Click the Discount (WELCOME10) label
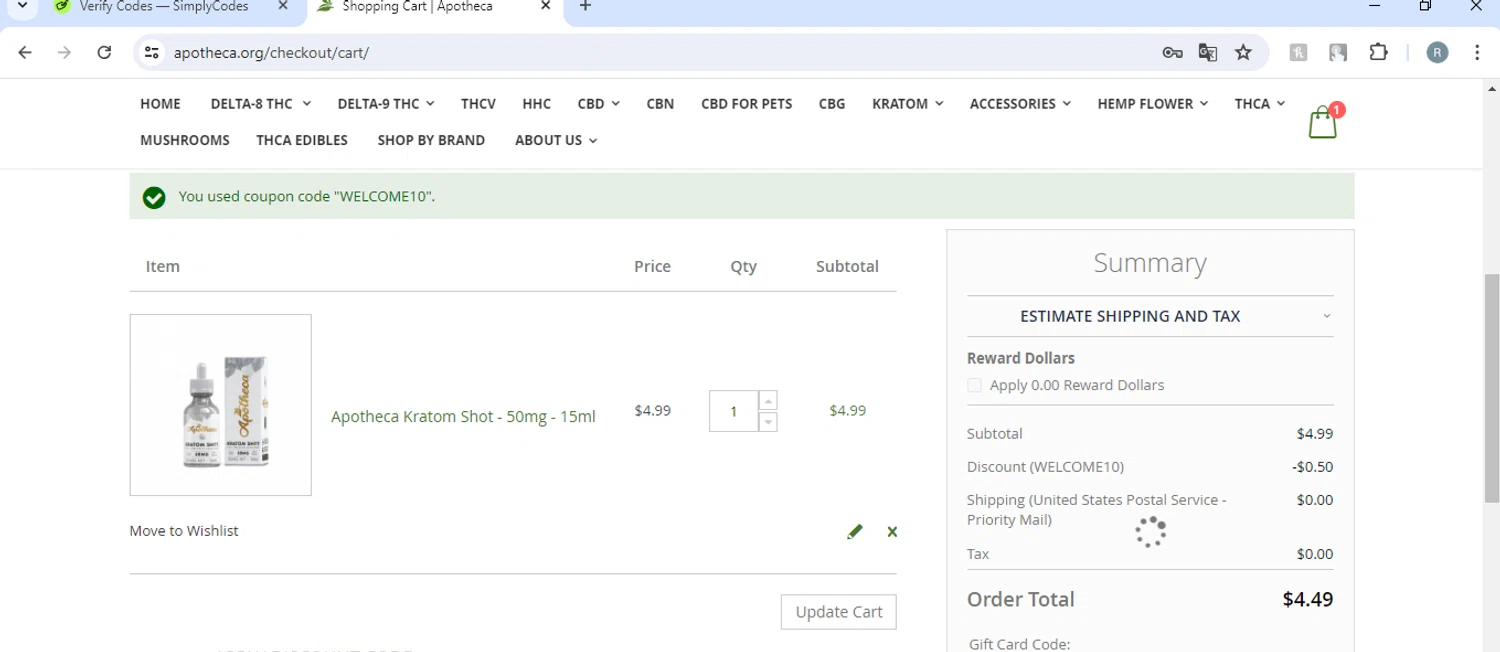Viewport: 1500px width, 652px height. [1045, 467]
